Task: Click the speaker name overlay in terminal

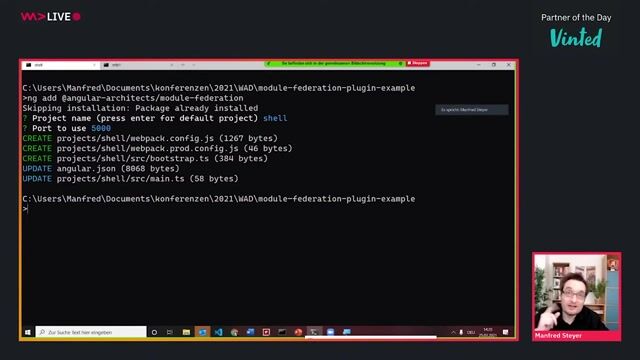Action: coord(472,110)
